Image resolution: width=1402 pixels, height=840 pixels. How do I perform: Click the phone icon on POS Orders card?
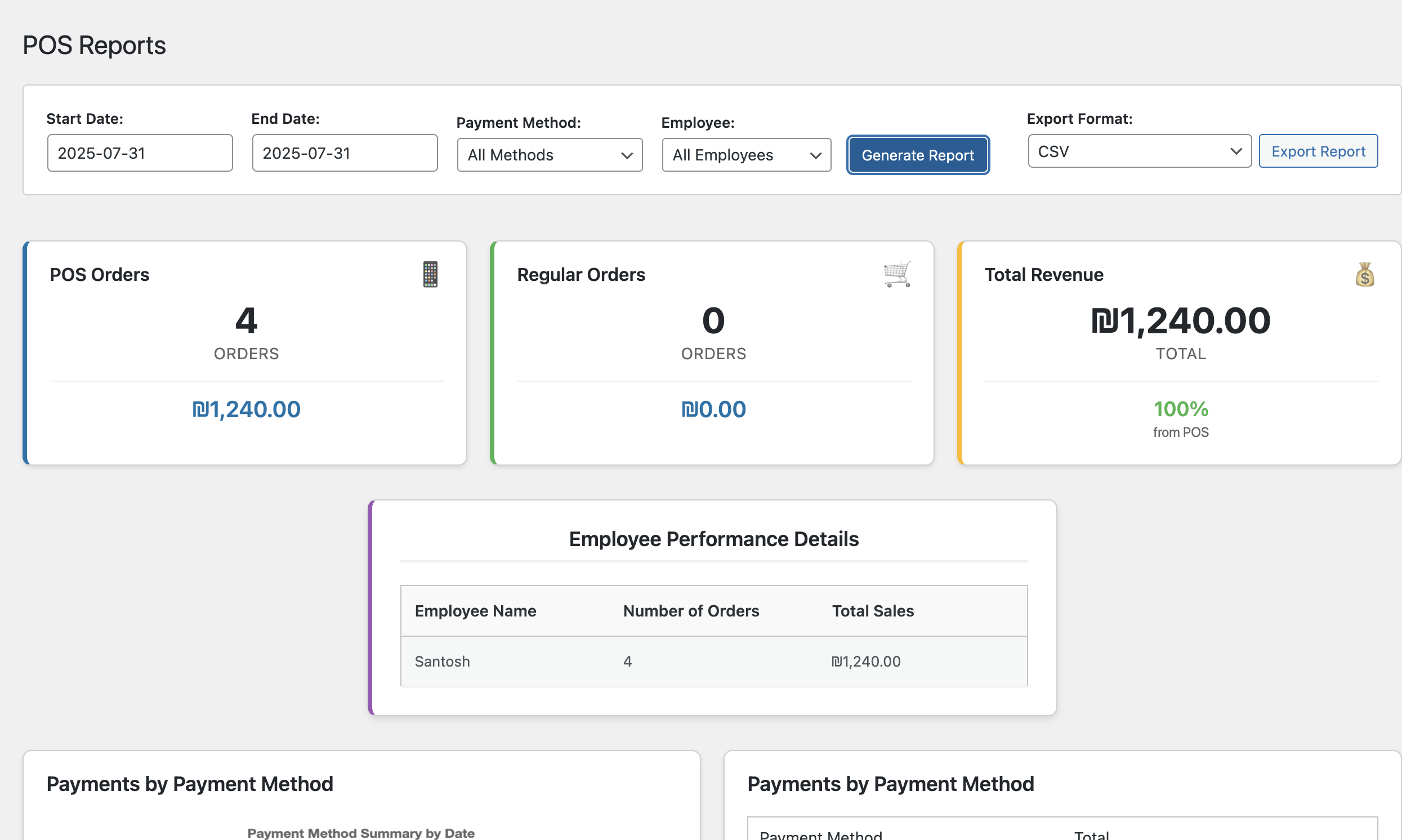pyautogui.click(x=430, y=275)
